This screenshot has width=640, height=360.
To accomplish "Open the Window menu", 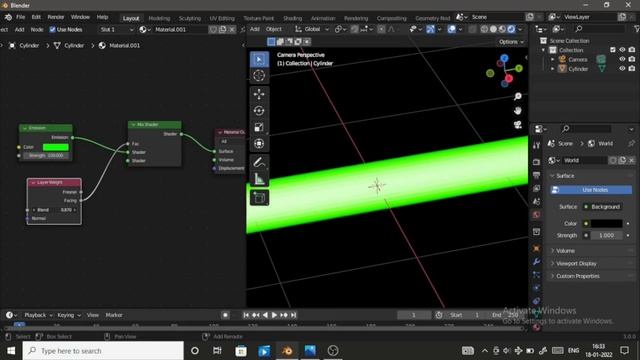I will click(80, 17).
